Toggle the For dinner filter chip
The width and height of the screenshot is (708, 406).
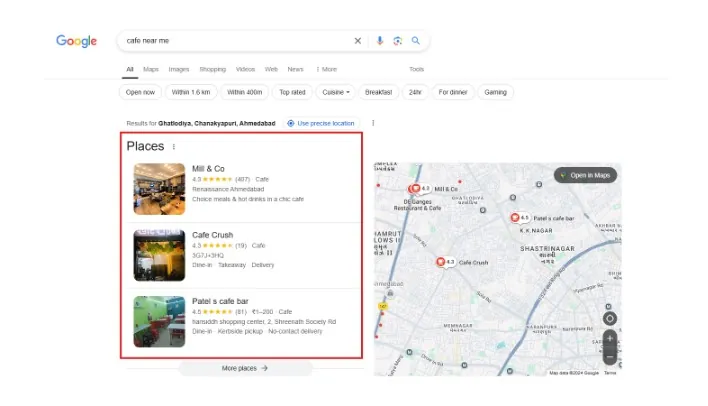pos(453,92)
